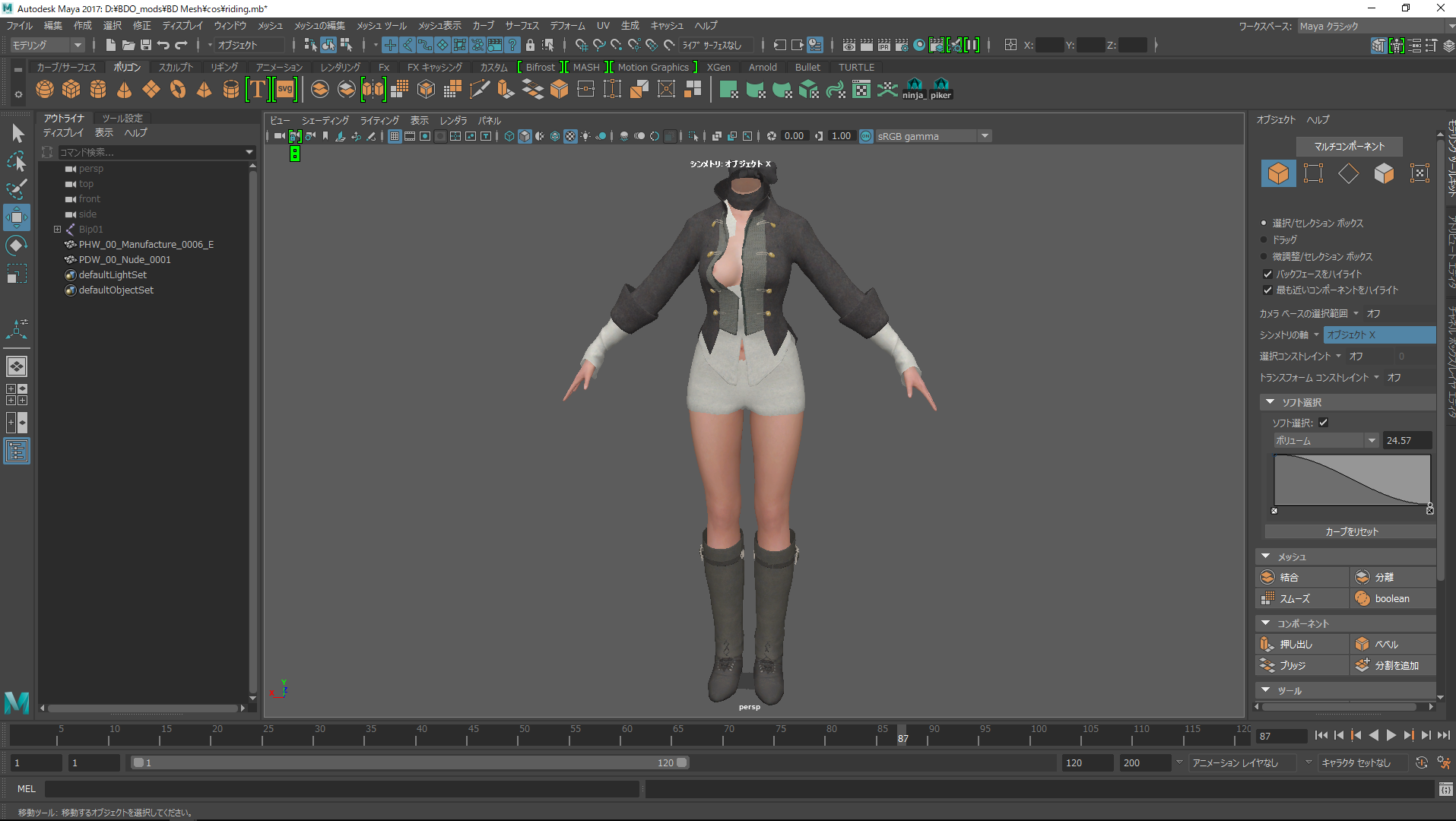Click the Reset Curve (カーブをリセット) button
The width and height of the screenshot is (1456, 821).
point(1350,531)
